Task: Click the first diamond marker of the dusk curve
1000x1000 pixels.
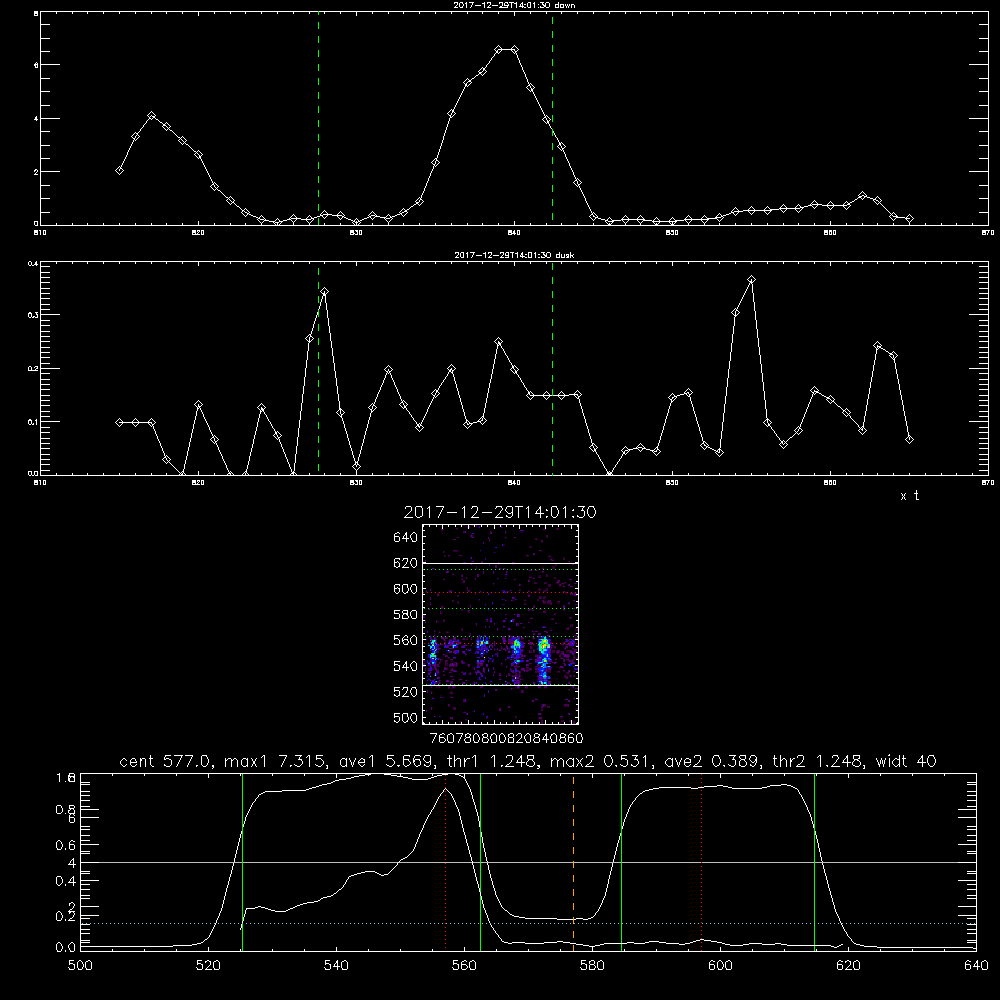Action: 119,422
